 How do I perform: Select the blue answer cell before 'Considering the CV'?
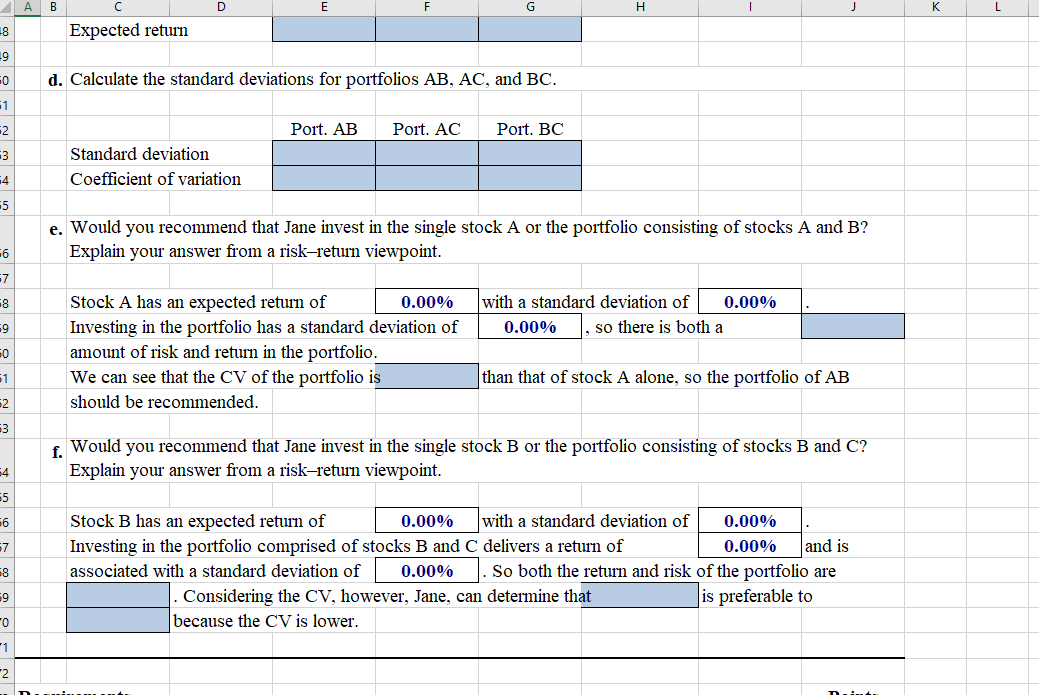[117, 595]
